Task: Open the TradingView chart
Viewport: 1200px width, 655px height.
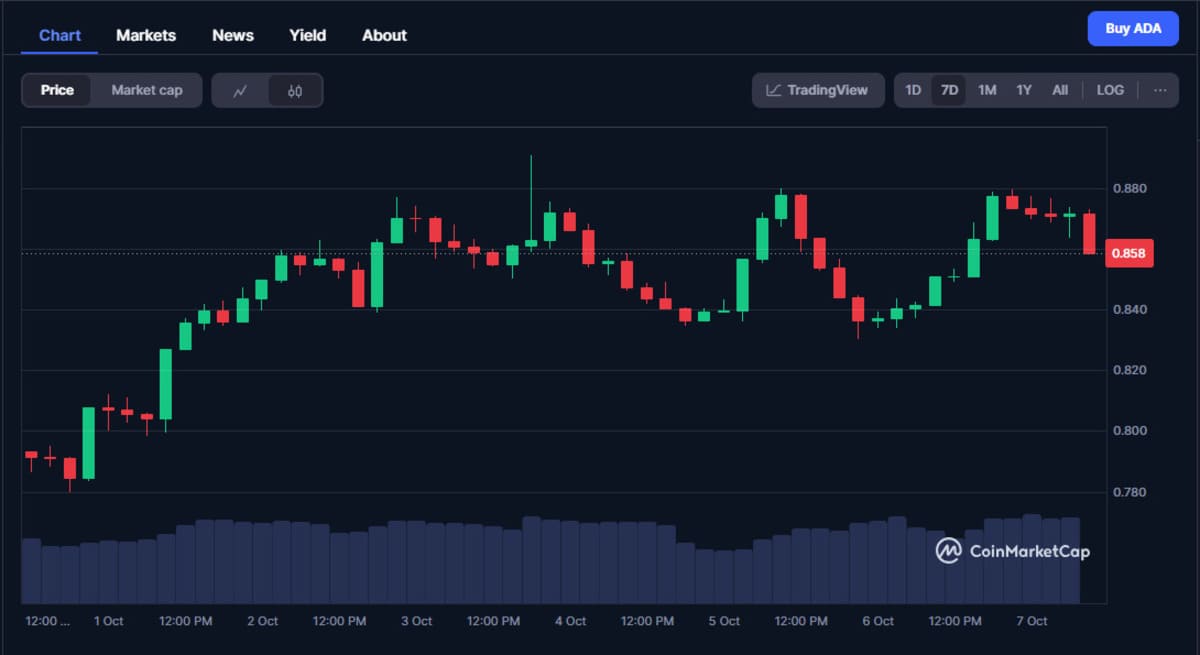Action: [817, 90]
